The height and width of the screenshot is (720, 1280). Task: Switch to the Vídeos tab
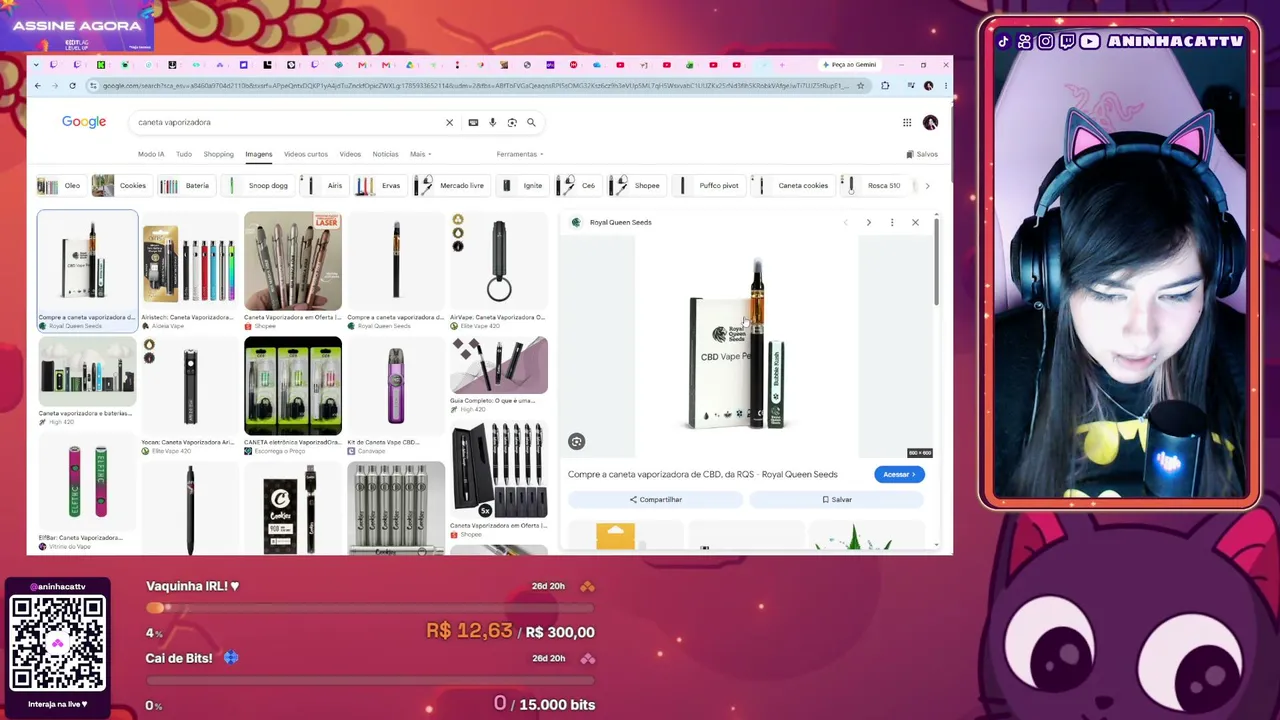[x=350, y=154]
